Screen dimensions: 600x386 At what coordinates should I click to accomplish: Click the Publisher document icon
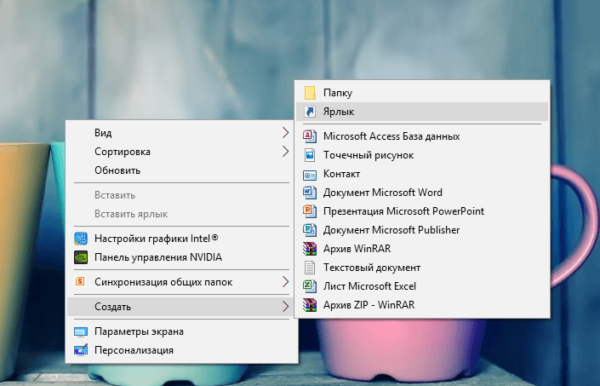(x=310, y=230)
